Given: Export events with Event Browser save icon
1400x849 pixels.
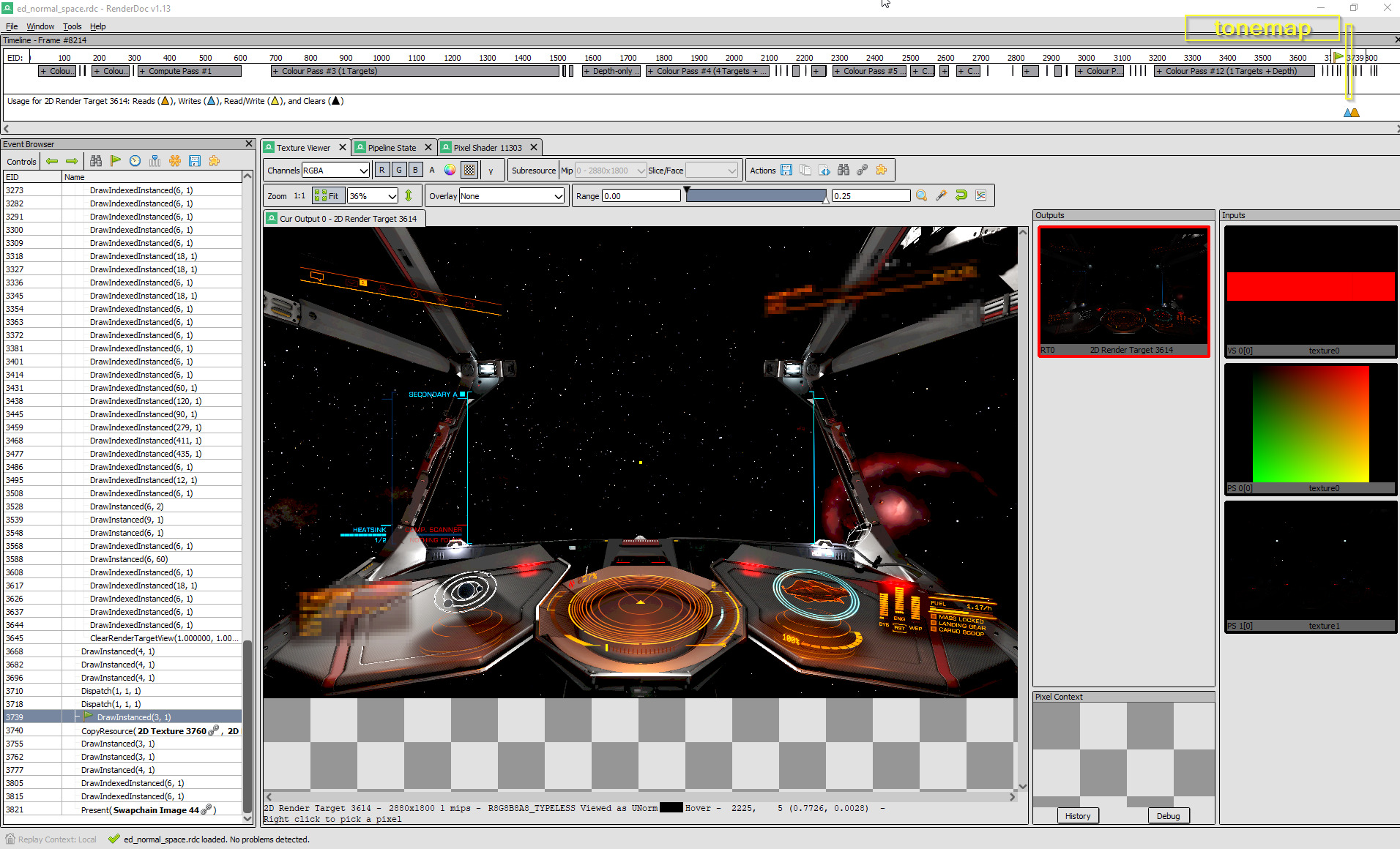Looking at the screenshot, I should (195, 161).
